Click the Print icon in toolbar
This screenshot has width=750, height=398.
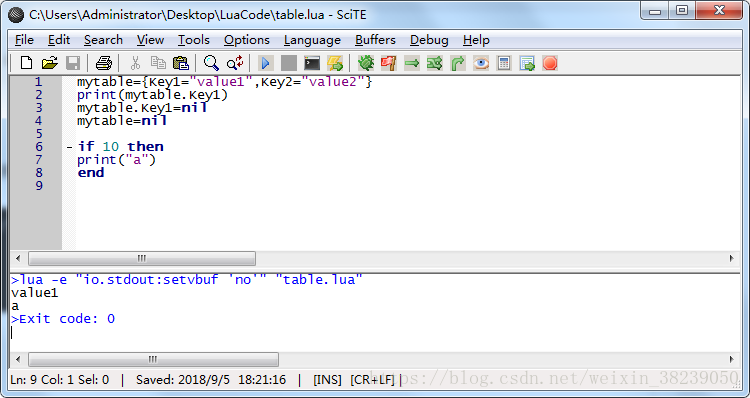pos(103,63)
